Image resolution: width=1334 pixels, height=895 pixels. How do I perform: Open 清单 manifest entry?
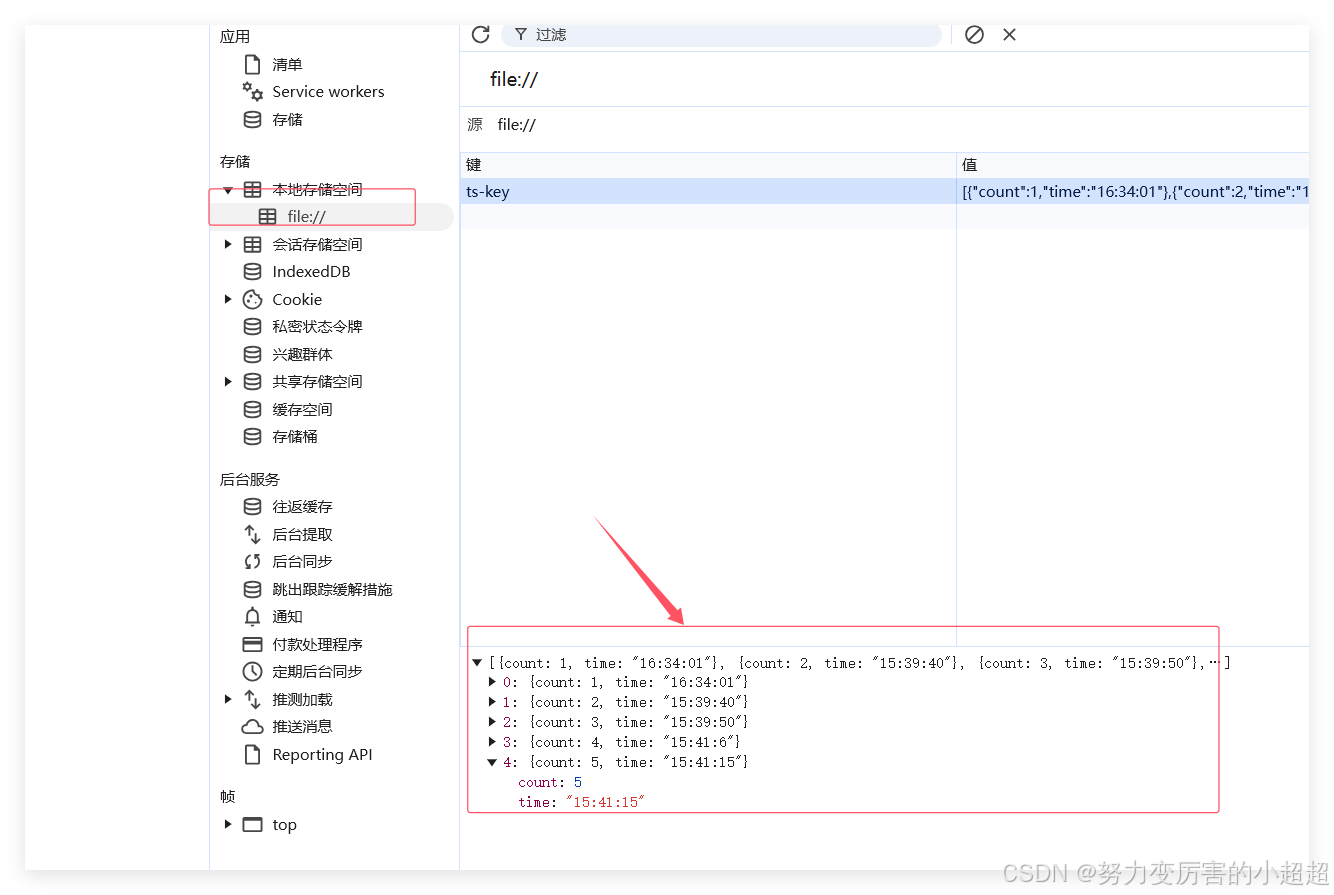click(287, 64)
